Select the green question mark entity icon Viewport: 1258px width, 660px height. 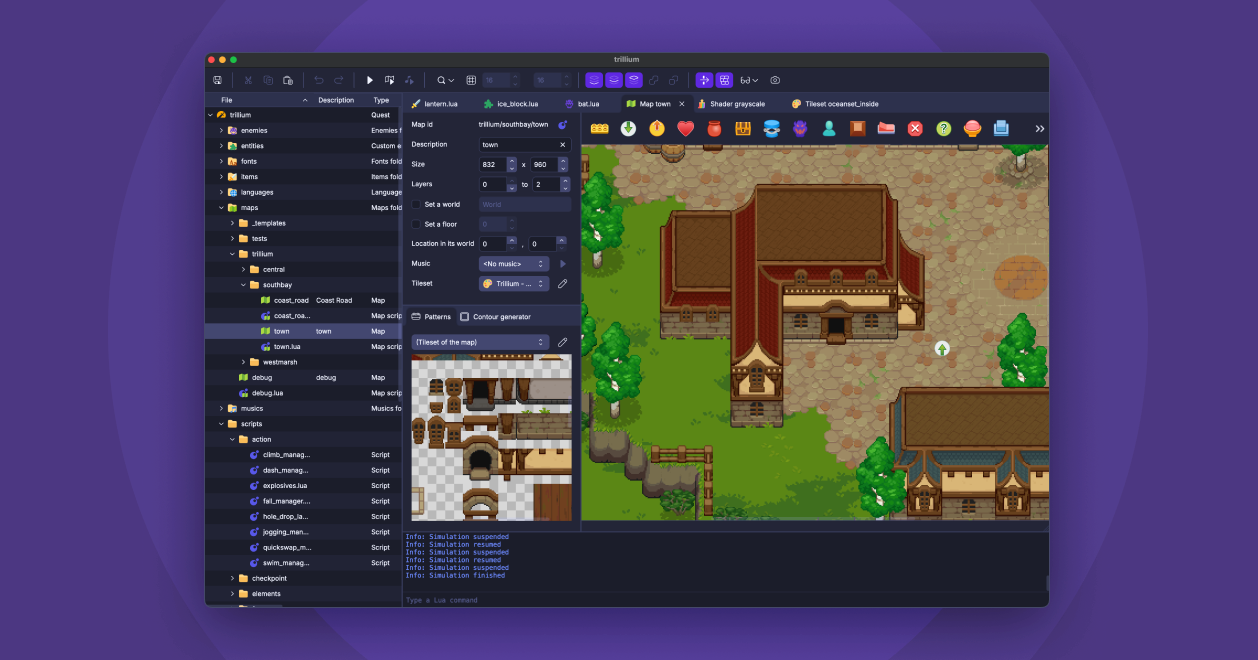[x=943, y=128]
